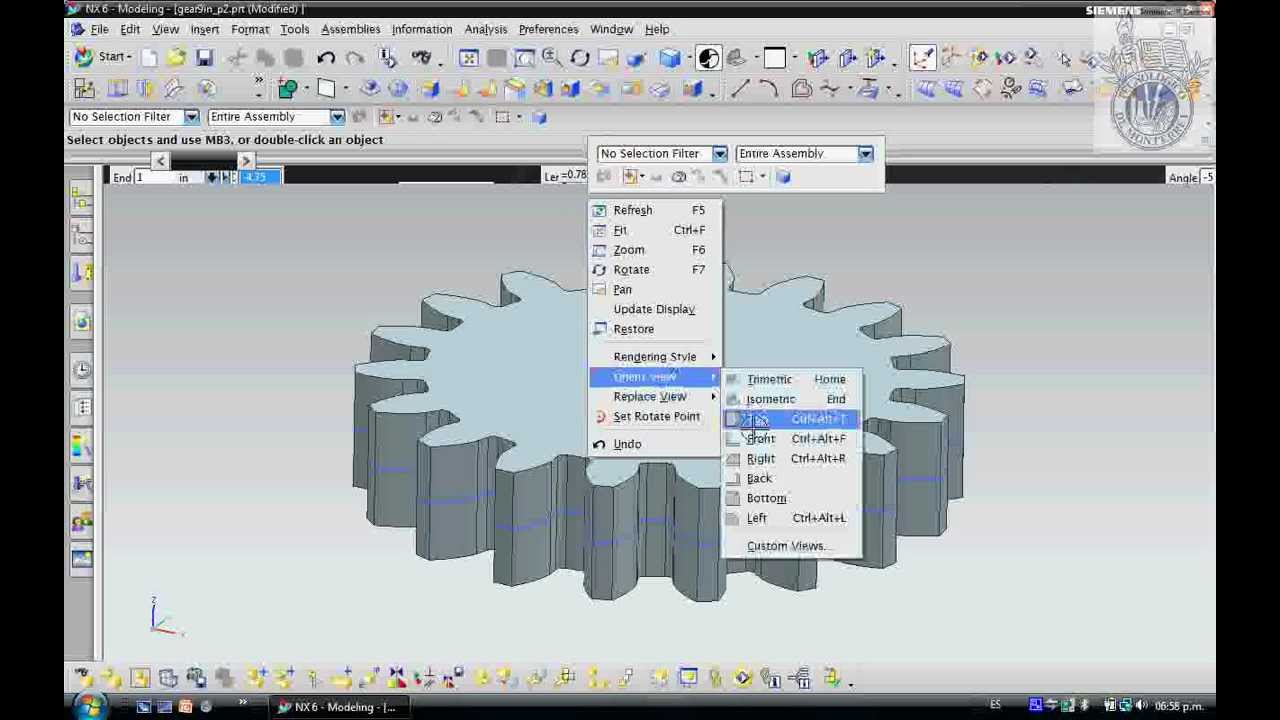Click the black-and-white face appearance icon
Viewport: 1280px width, 720px height.
709,58
